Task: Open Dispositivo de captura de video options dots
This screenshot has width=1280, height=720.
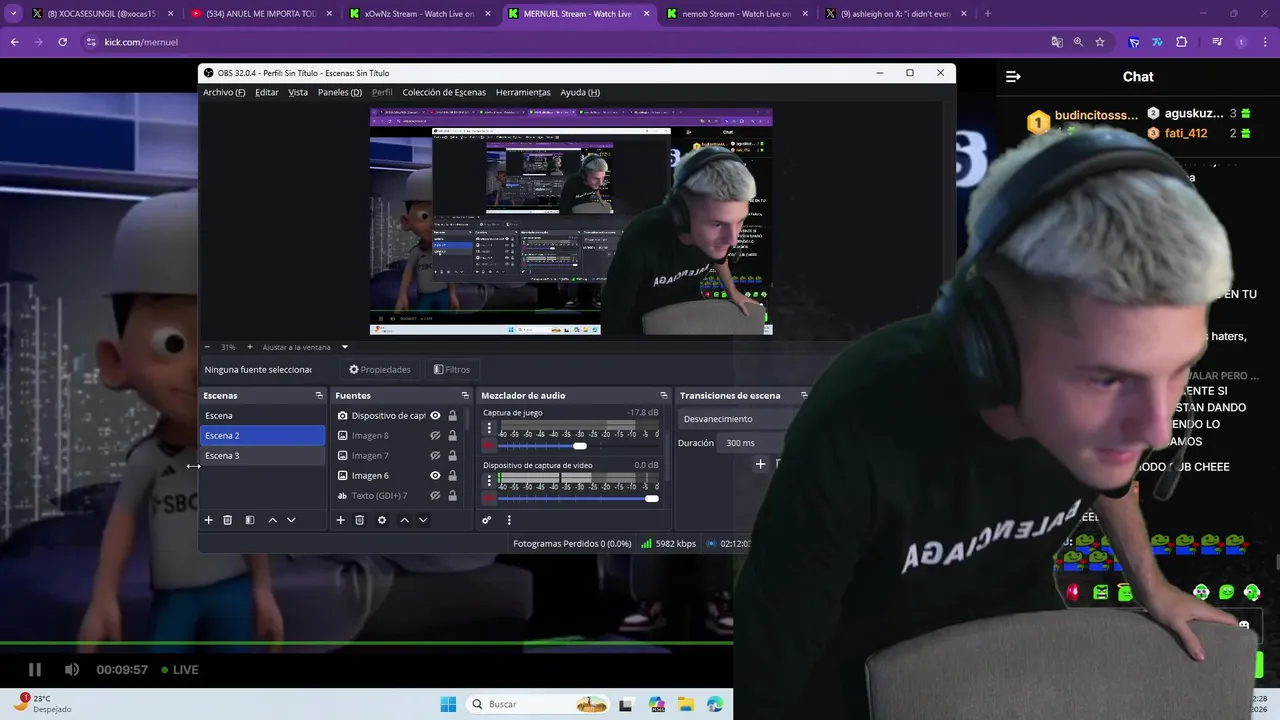Action: coord(489,481)
